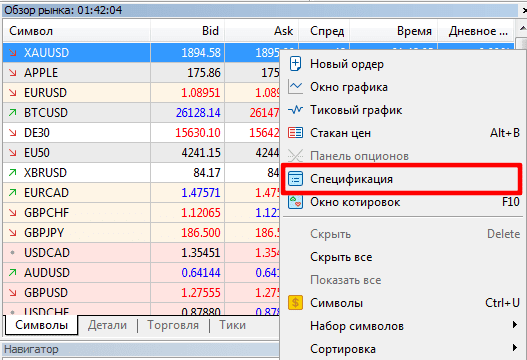Click the down arrow icon beside EURUSD

coord(13,92)
